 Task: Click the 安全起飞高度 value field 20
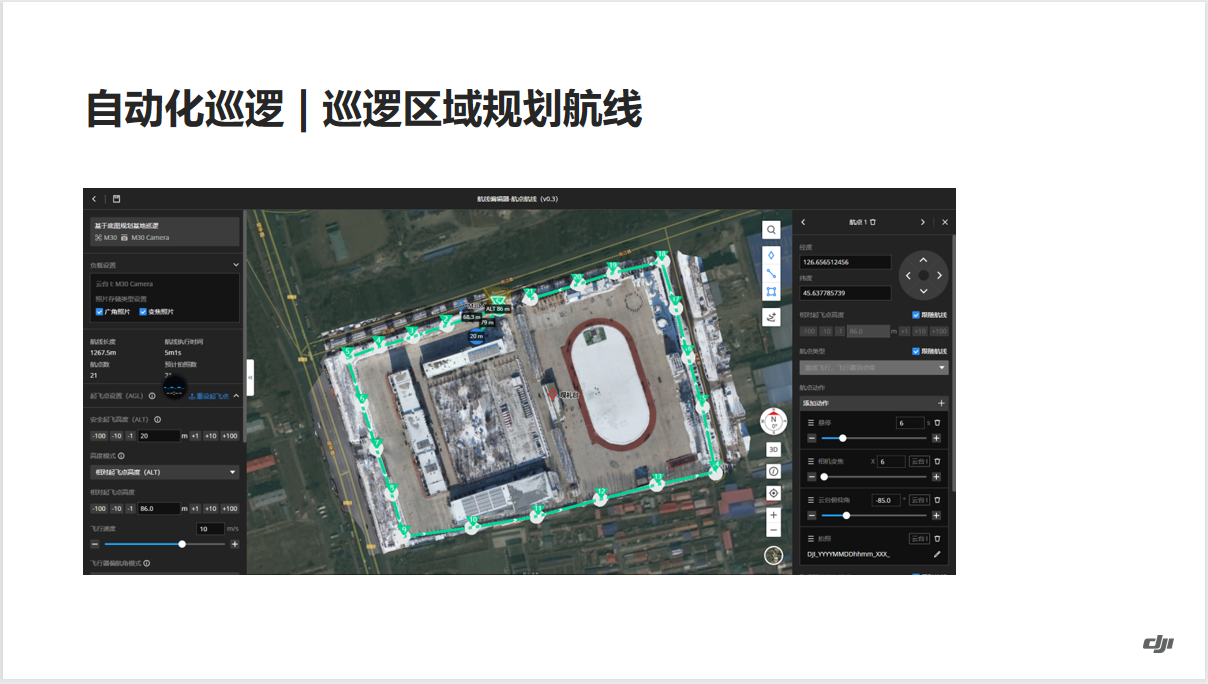157,435
